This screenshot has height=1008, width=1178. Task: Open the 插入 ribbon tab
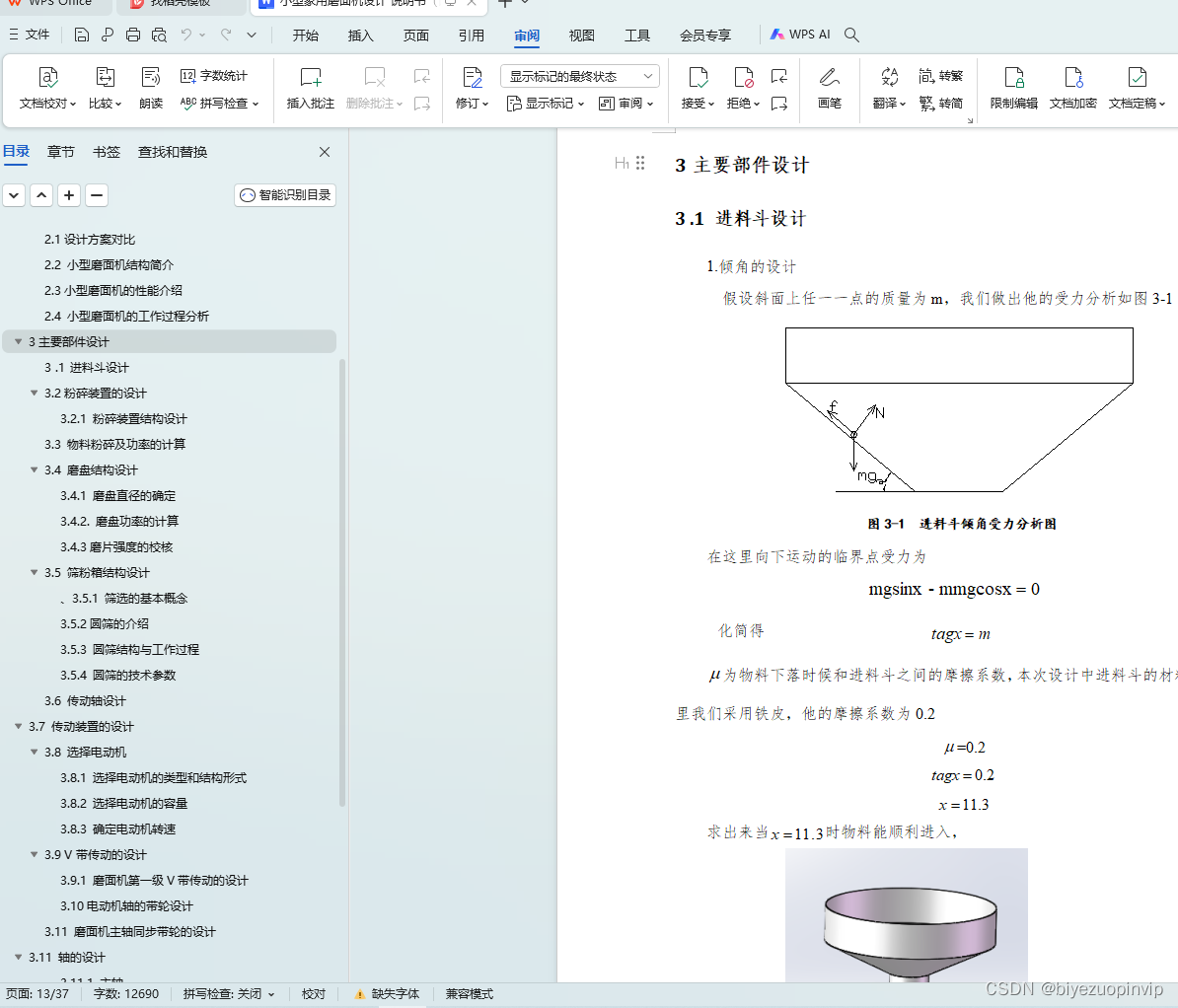click(361, 36)
